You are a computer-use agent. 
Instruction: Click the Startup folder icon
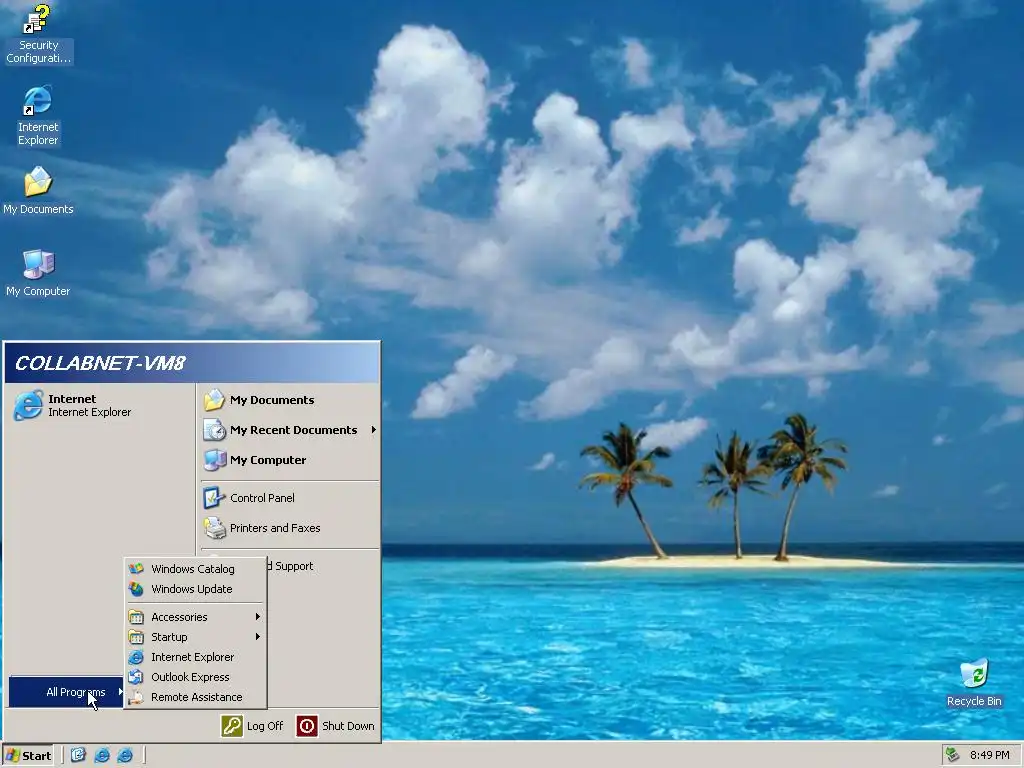(x=136, y=637)
